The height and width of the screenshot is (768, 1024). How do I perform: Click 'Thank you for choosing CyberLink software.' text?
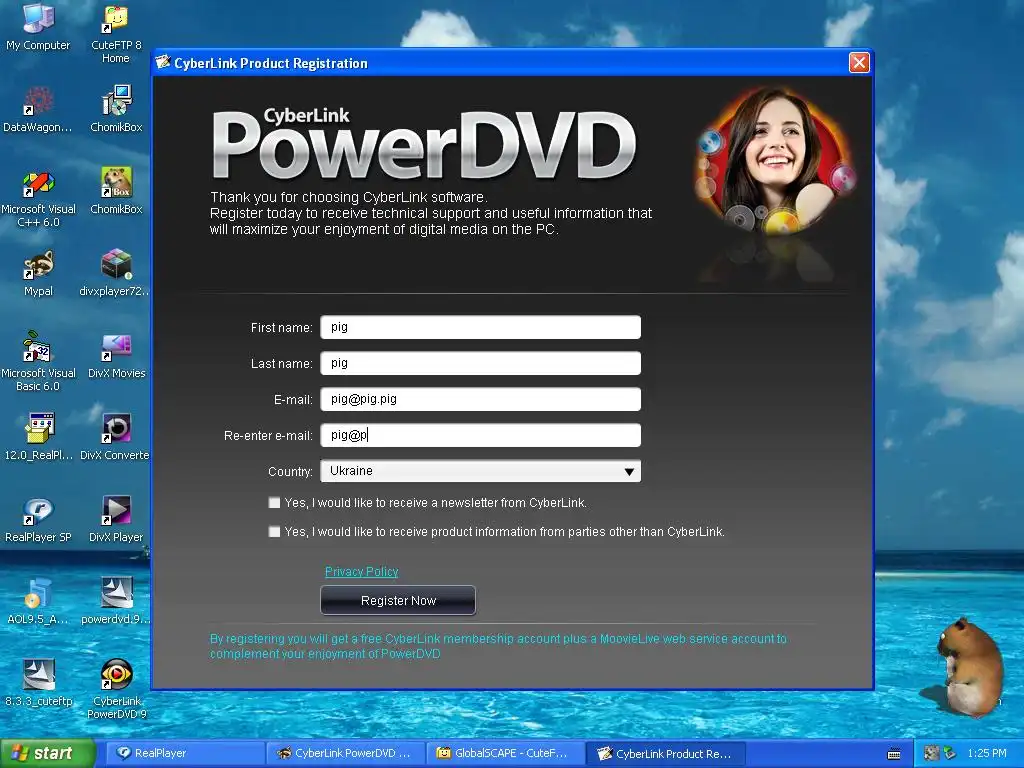coord(349,197)
